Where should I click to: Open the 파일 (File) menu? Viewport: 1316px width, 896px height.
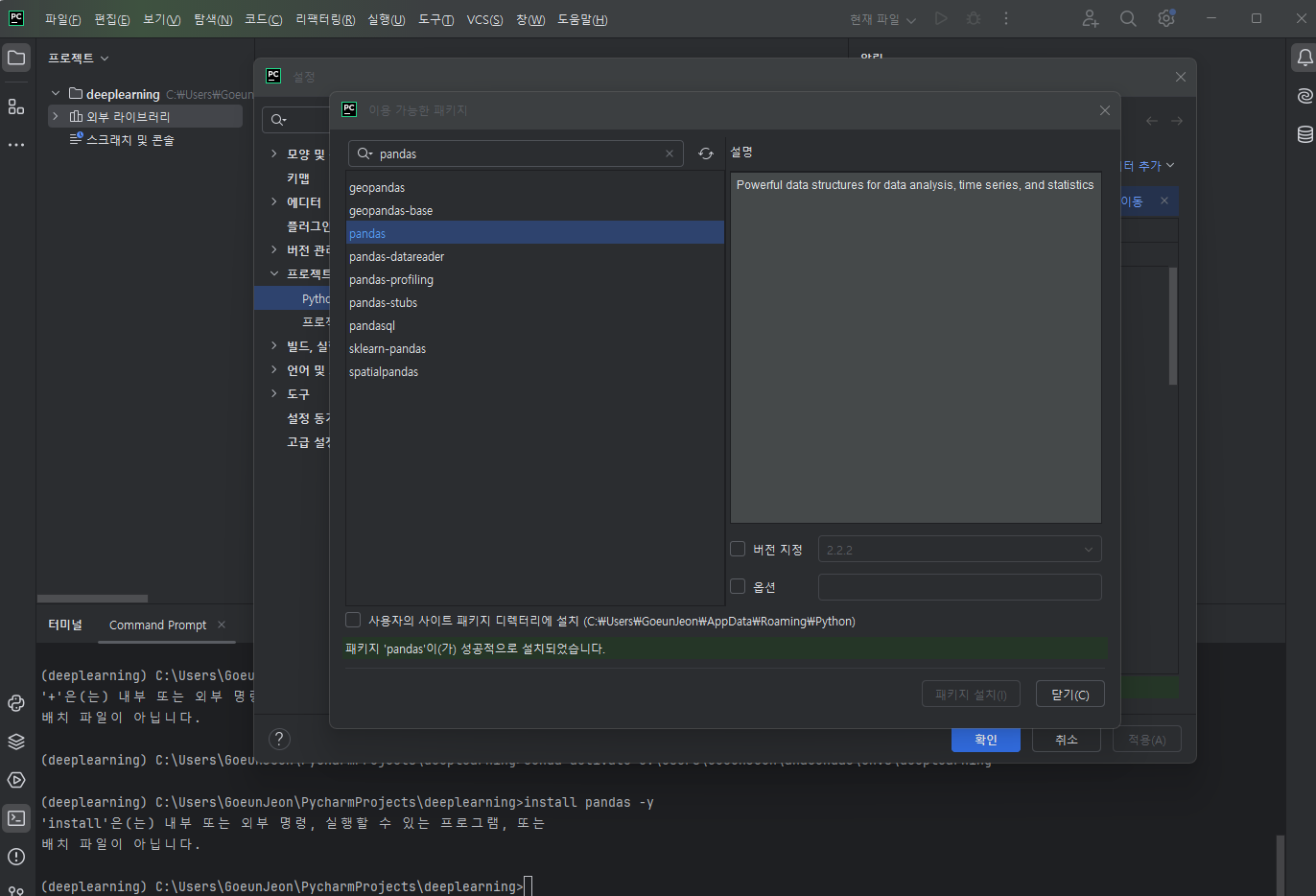62,19
